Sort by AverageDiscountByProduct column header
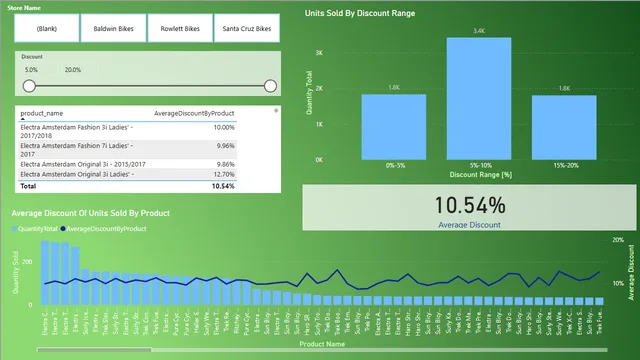 point(194,113)
